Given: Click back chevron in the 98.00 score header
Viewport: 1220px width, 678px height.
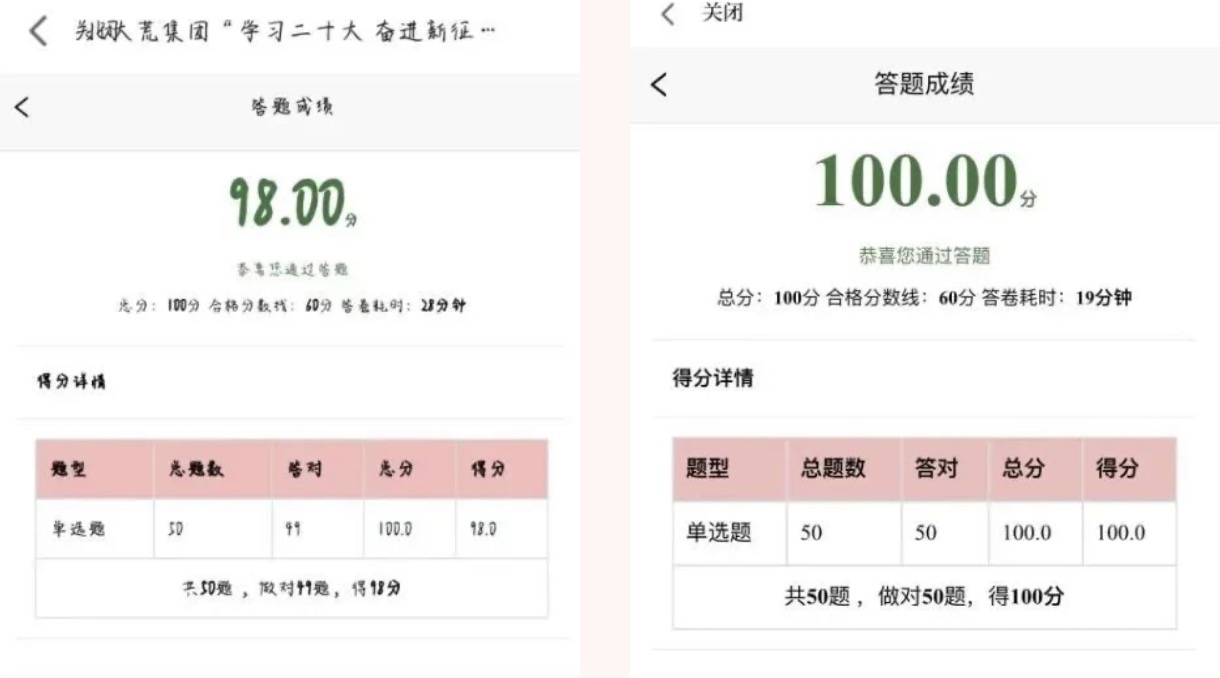Looking at the screenshot, I should point(22,107).
